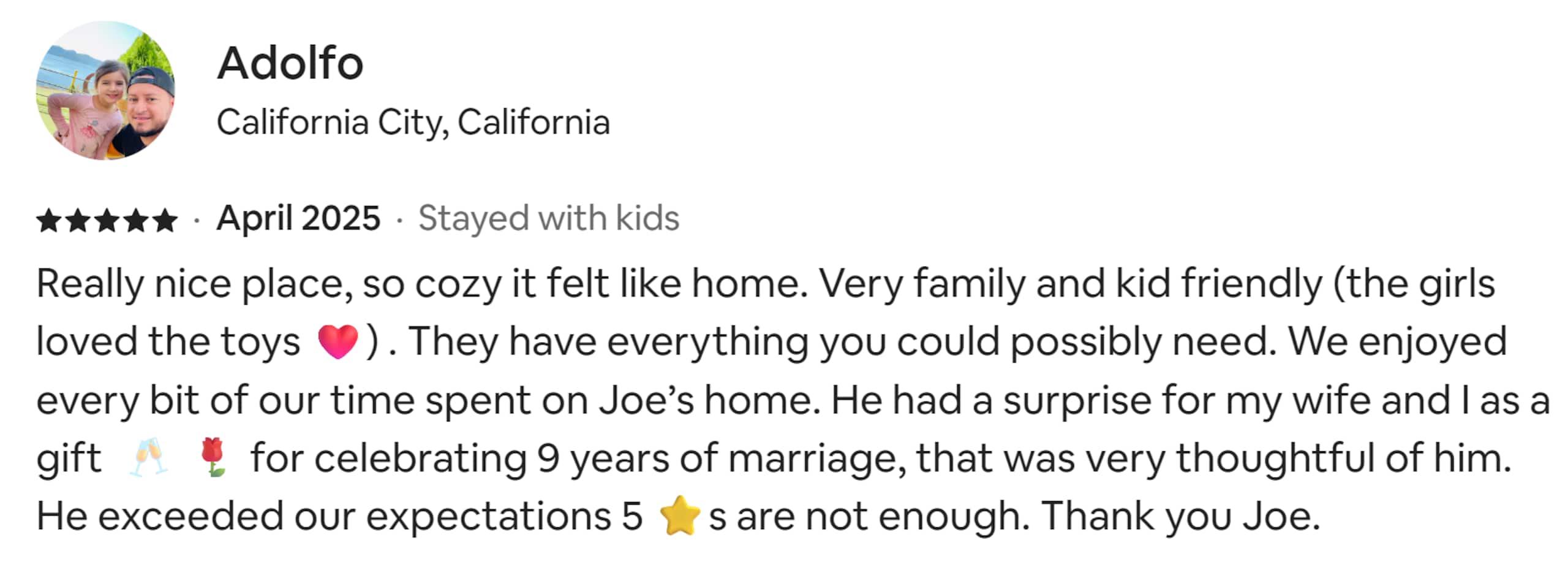Click the Stayed with kids label

[549, 218]
